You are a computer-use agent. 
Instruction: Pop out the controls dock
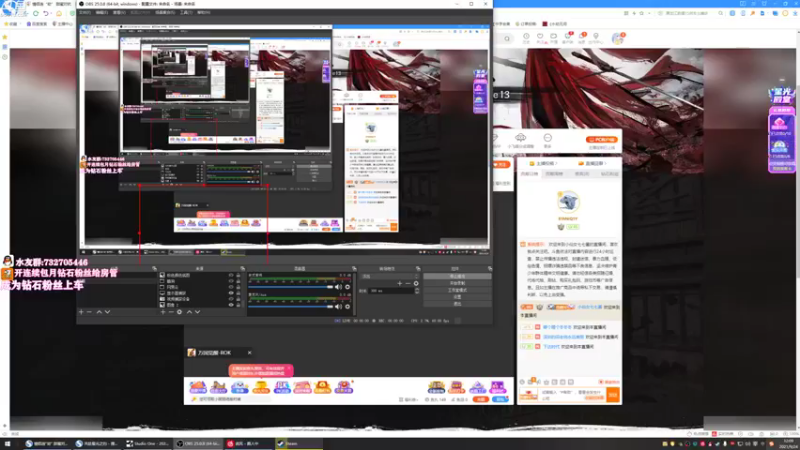pos(490,268)
